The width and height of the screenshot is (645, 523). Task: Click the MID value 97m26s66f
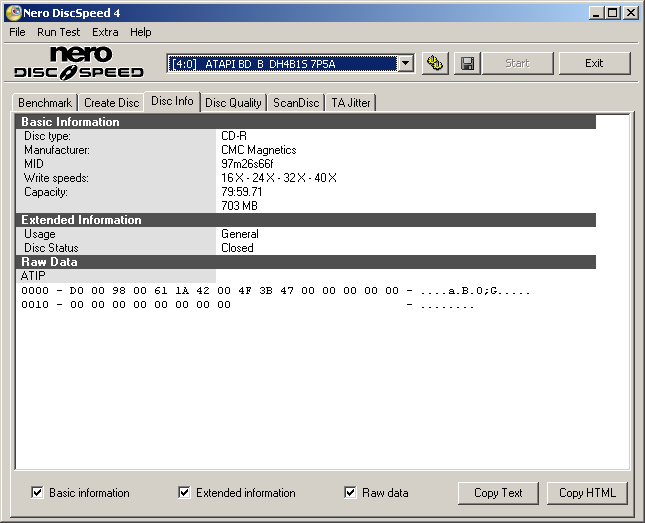pos(247,164)
